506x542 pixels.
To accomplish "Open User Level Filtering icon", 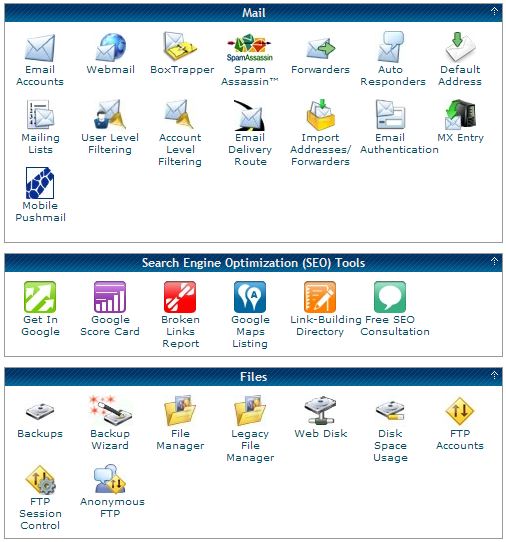I will point(110,114).
